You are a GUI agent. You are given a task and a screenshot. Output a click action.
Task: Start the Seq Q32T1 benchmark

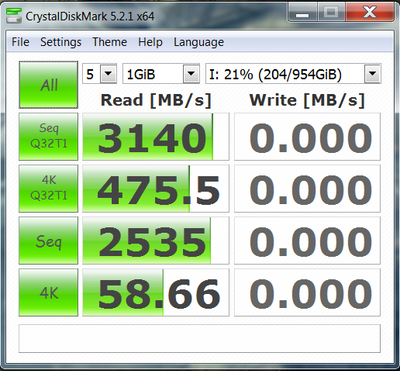[x=48, y=136]
